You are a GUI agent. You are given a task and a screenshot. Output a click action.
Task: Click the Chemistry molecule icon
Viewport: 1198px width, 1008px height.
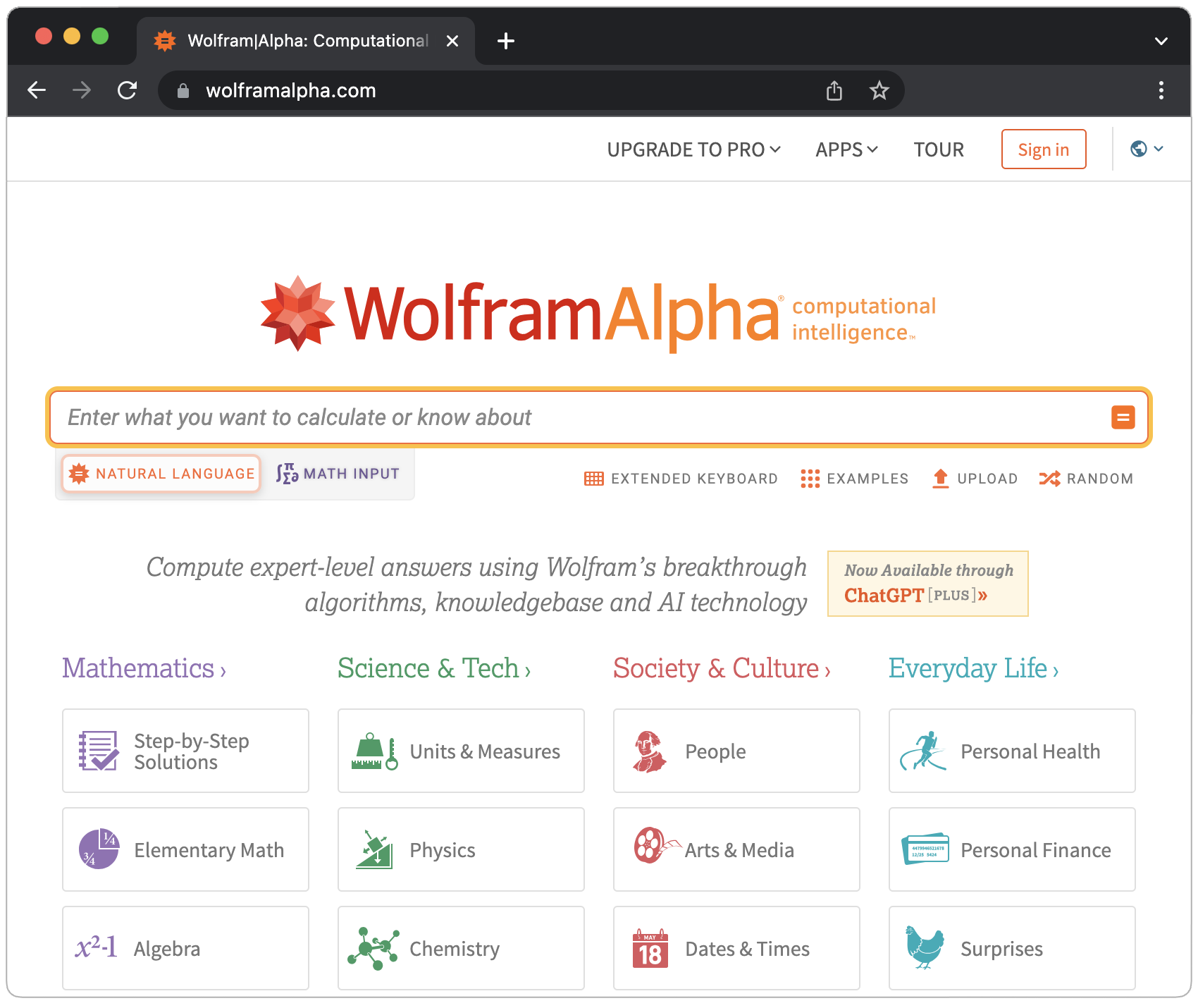pyautogui.click(x=373, y=948)
